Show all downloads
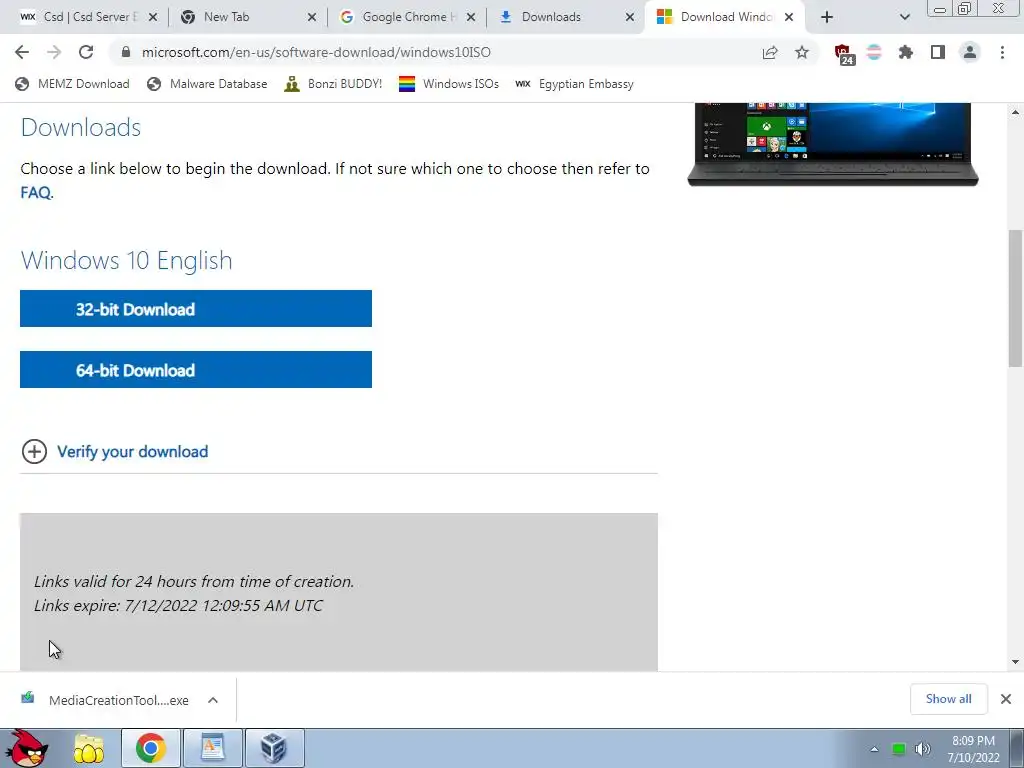1024x768 pixels. pyautogui.click(x=948, y=699)
